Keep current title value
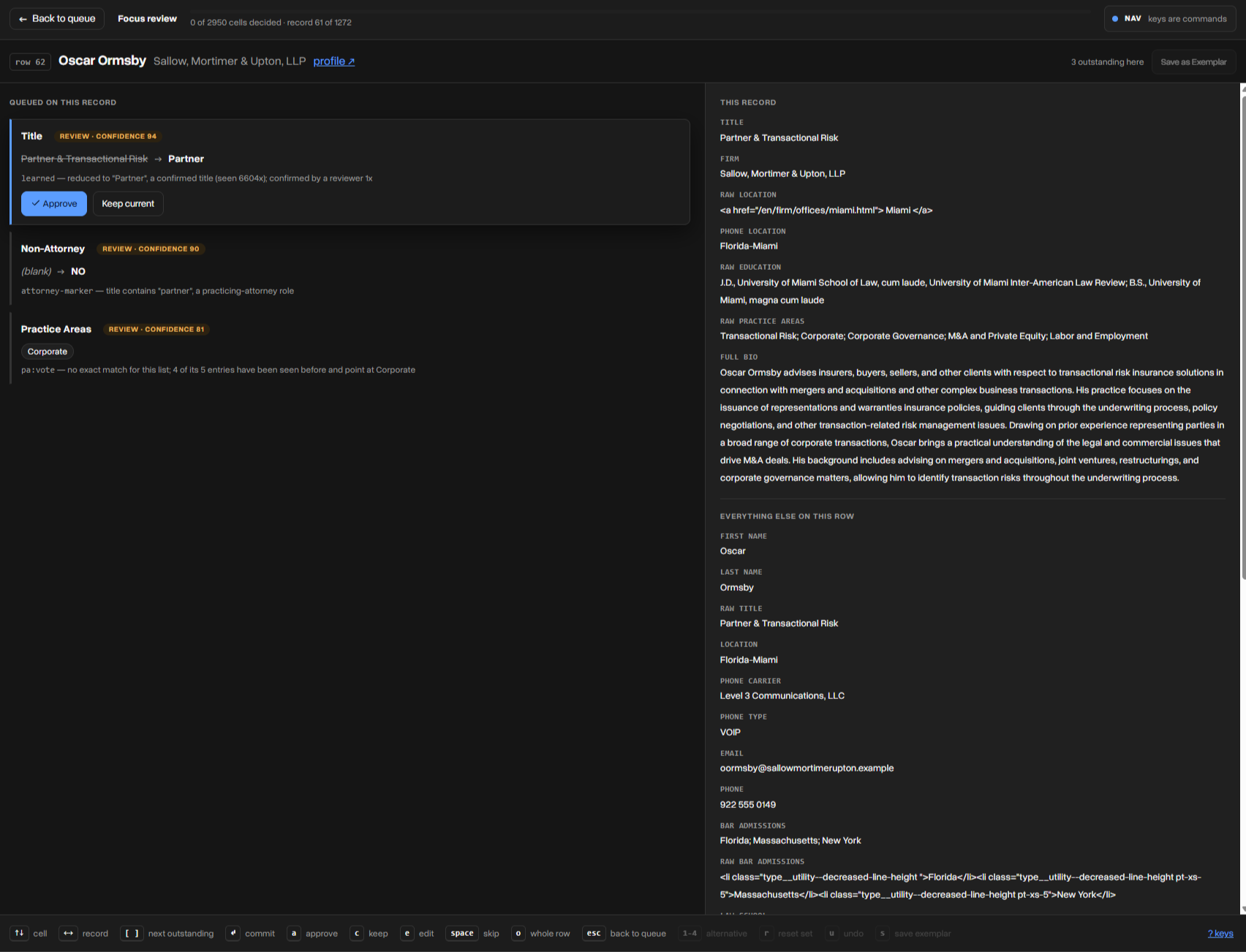 (128, 204)
